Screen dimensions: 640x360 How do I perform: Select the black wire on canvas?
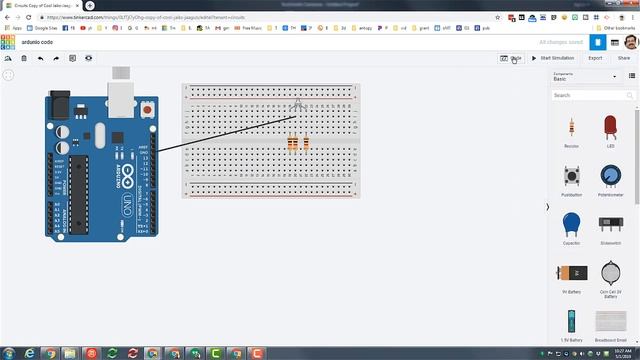point(227,133)
